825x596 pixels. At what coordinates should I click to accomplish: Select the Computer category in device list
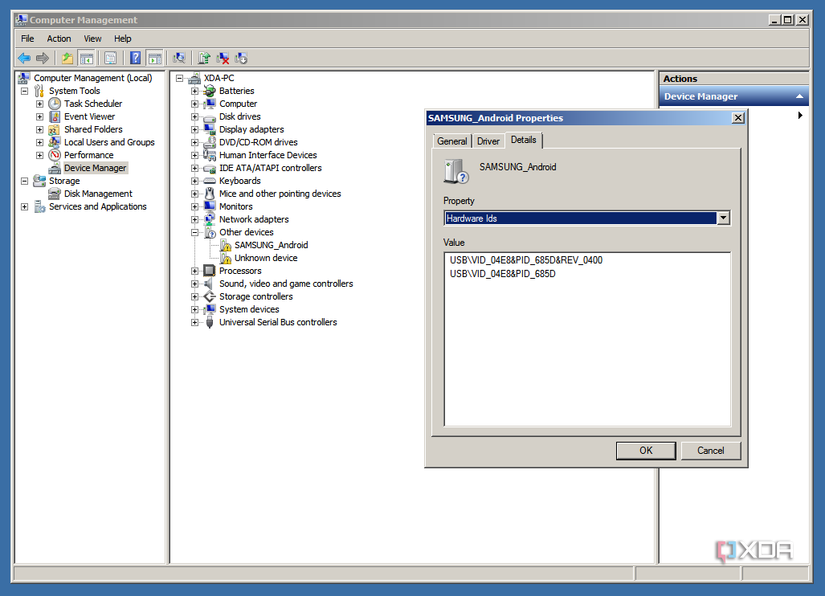tap(238, 104)
